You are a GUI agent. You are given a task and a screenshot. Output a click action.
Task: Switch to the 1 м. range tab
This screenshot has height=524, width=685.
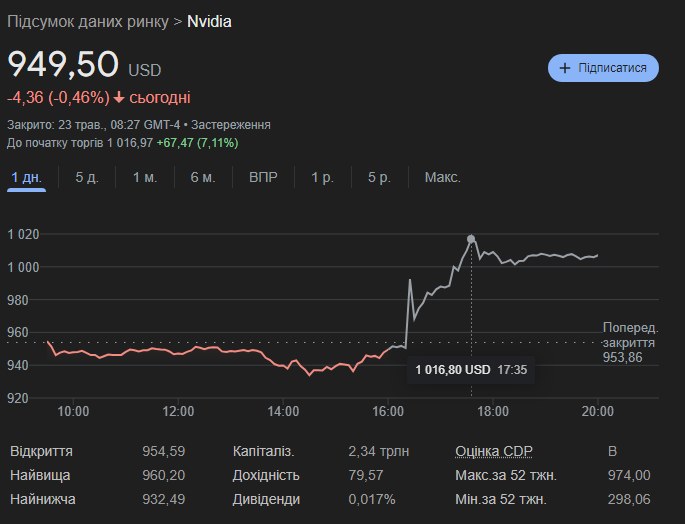click(145, 177)
